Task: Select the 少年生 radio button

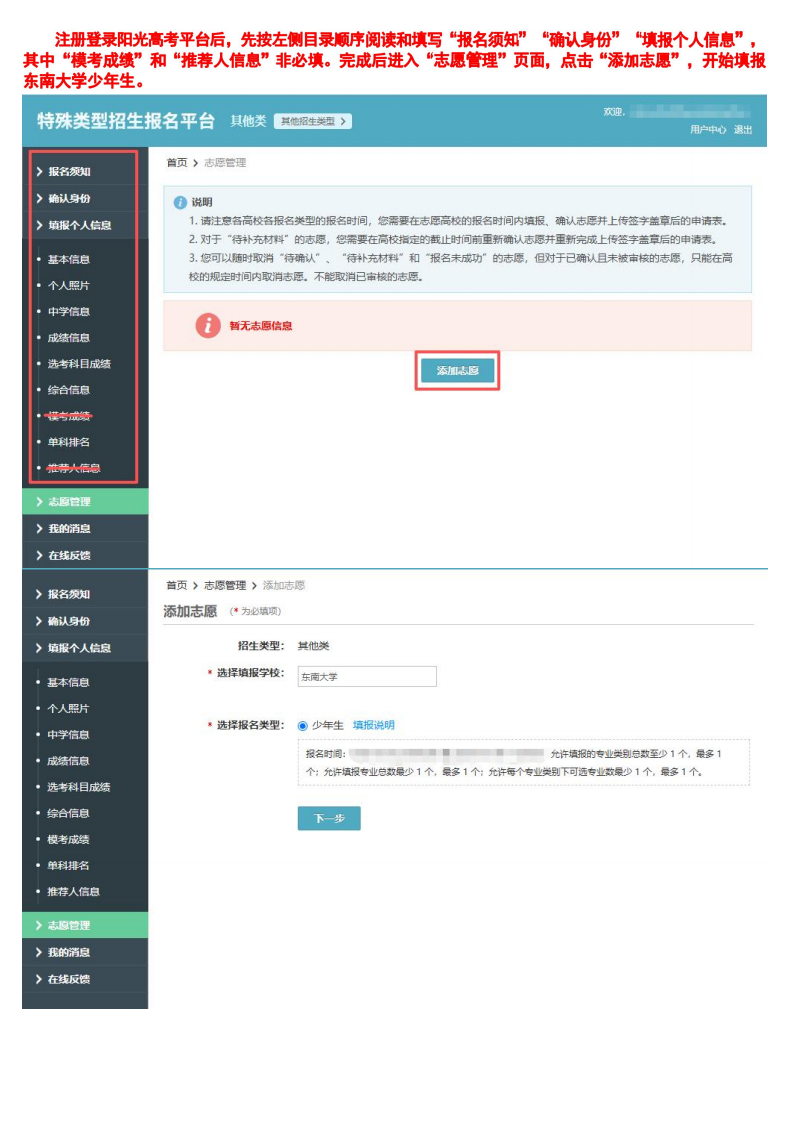Action: tap(303, 726)
